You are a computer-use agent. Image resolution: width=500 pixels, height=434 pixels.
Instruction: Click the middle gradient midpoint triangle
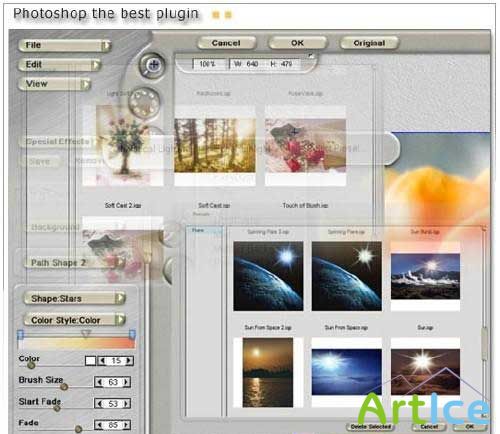[86, 334]
